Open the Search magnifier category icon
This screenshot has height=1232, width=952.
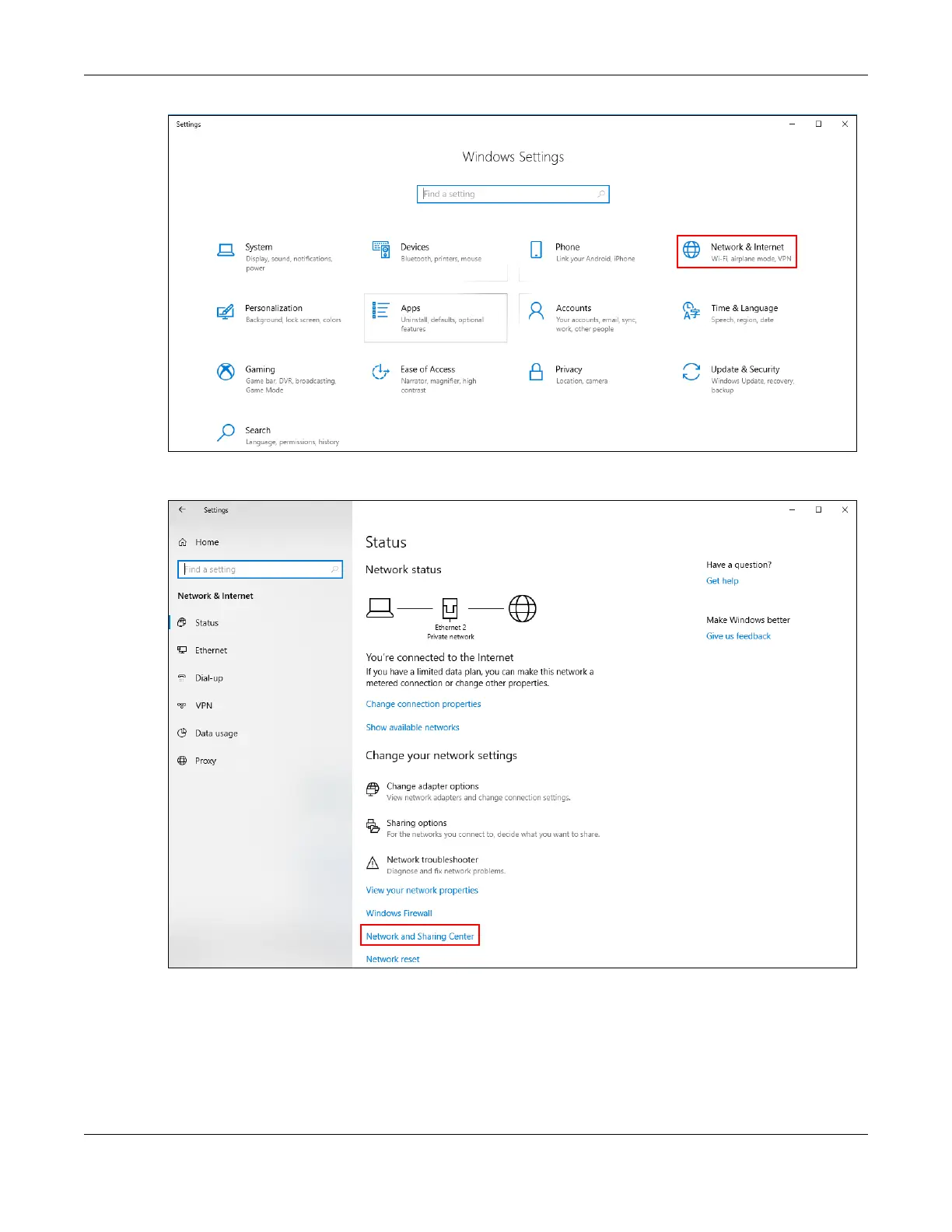226,432
